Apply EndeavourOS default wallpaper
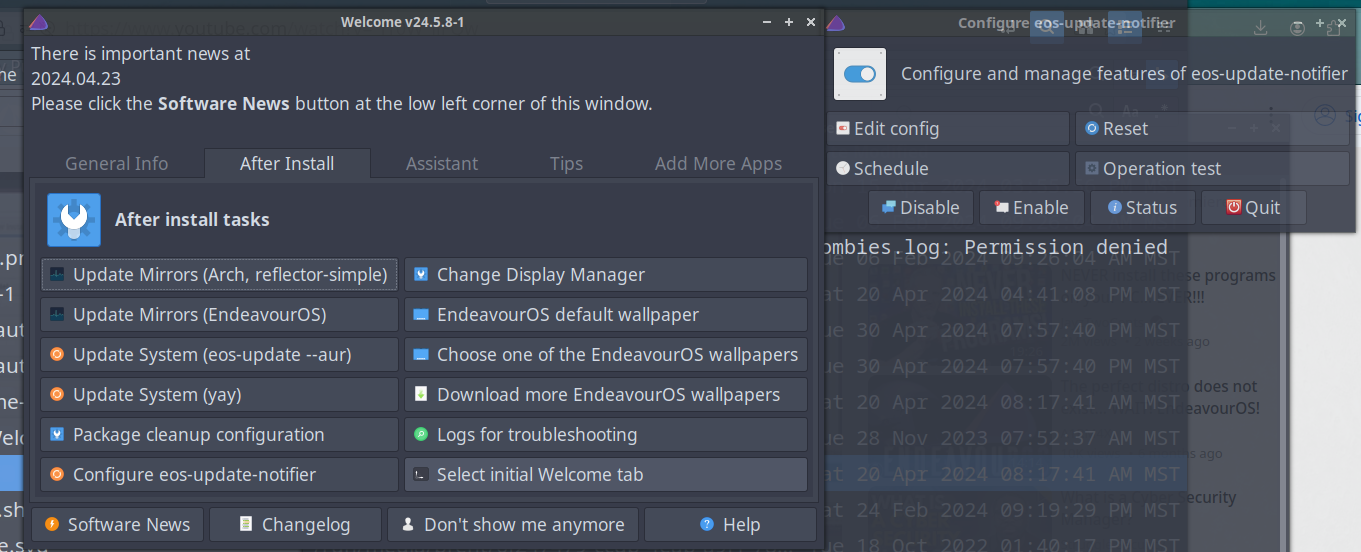This screenshot has width=1361, height=552. [606, 314]
